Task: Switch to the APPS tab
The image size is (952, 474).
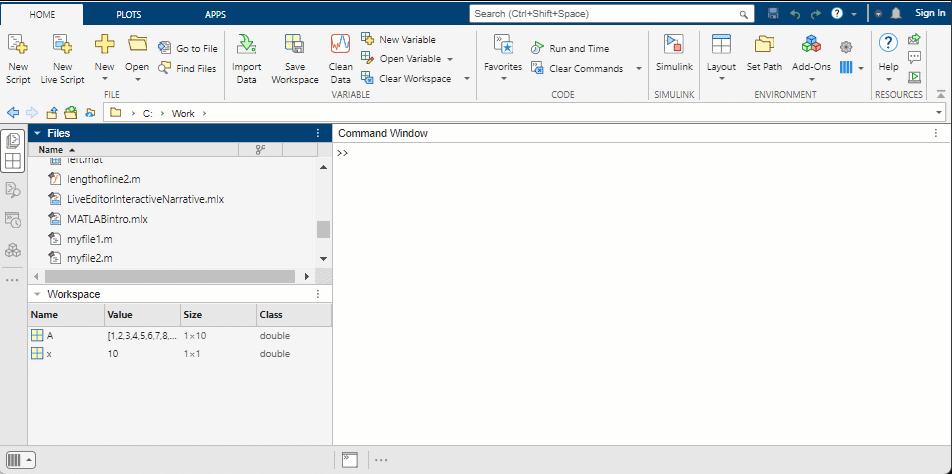Action: click(x=215, y=15)
